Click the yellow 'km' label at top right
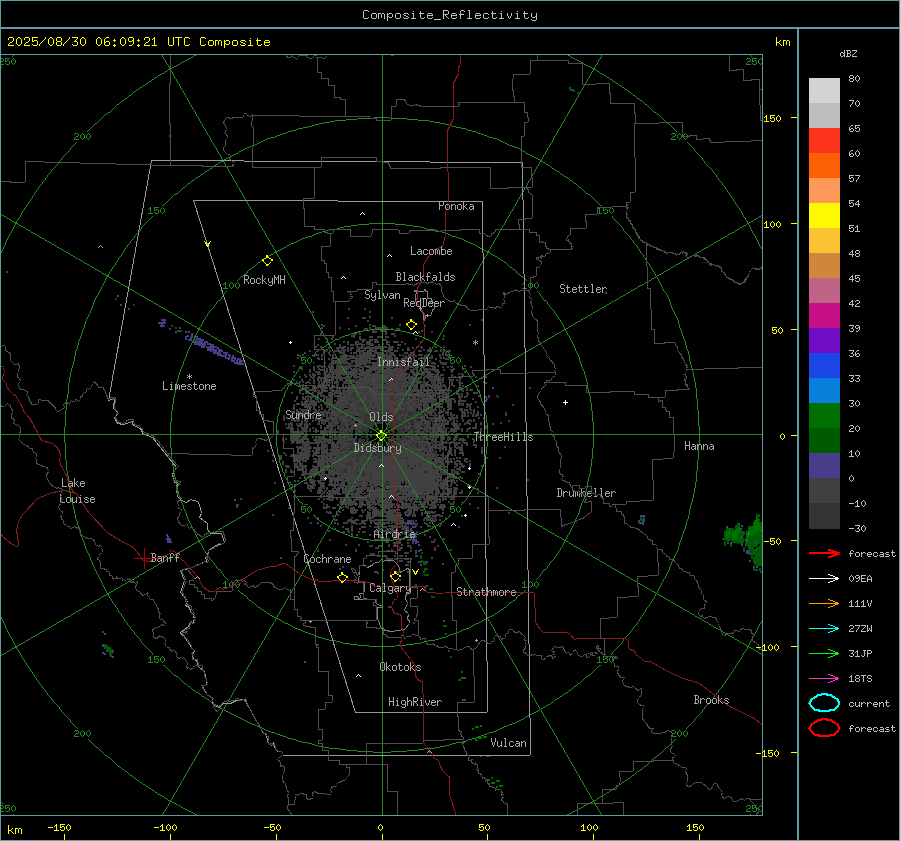Screen dimensions: 900x841 782,42
